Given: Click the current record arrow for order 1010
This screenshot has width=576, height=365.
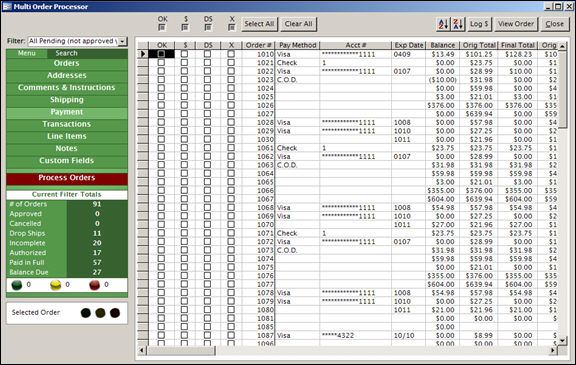Looking at the screenshot, I should point(143,54).
